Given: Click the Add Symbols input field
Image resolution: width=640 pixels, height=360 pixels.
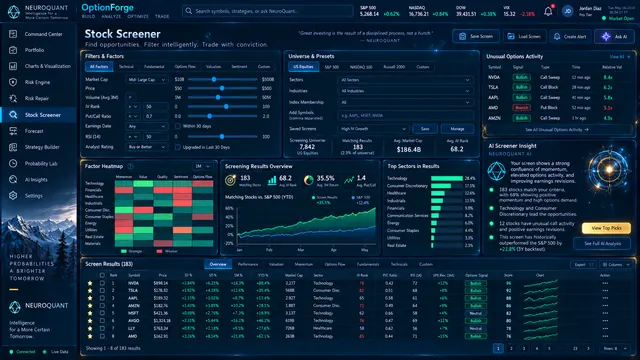Looking at the screenshot, I should pyautogui.click(x=406, y=116).
